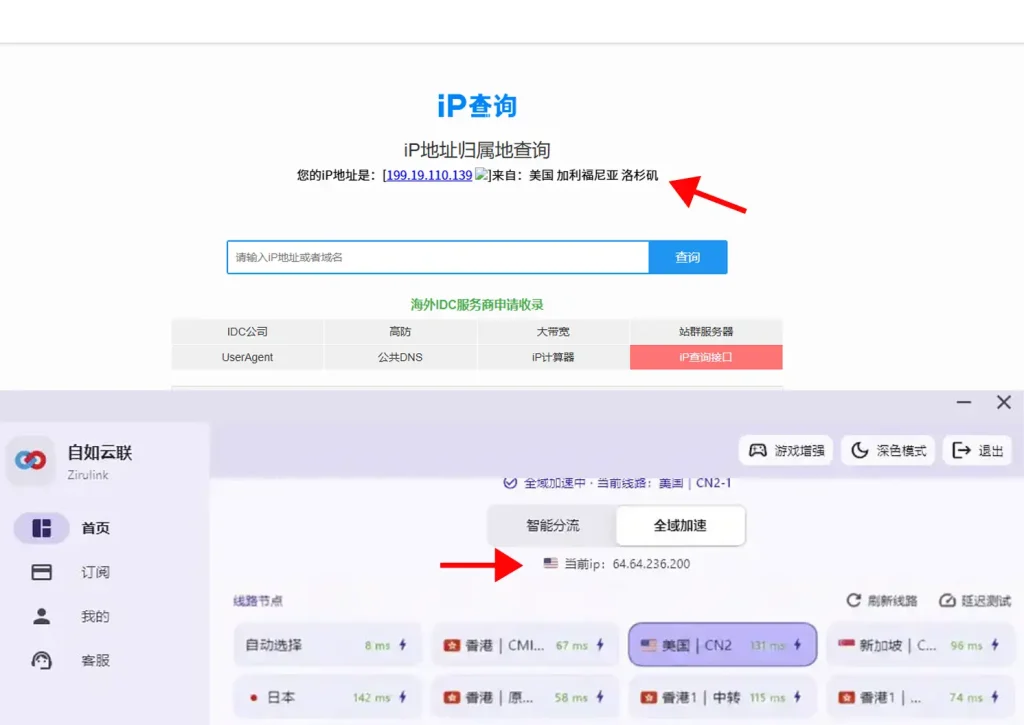Open the 高防 cell

pyautogui.click(x=400, y=332)
